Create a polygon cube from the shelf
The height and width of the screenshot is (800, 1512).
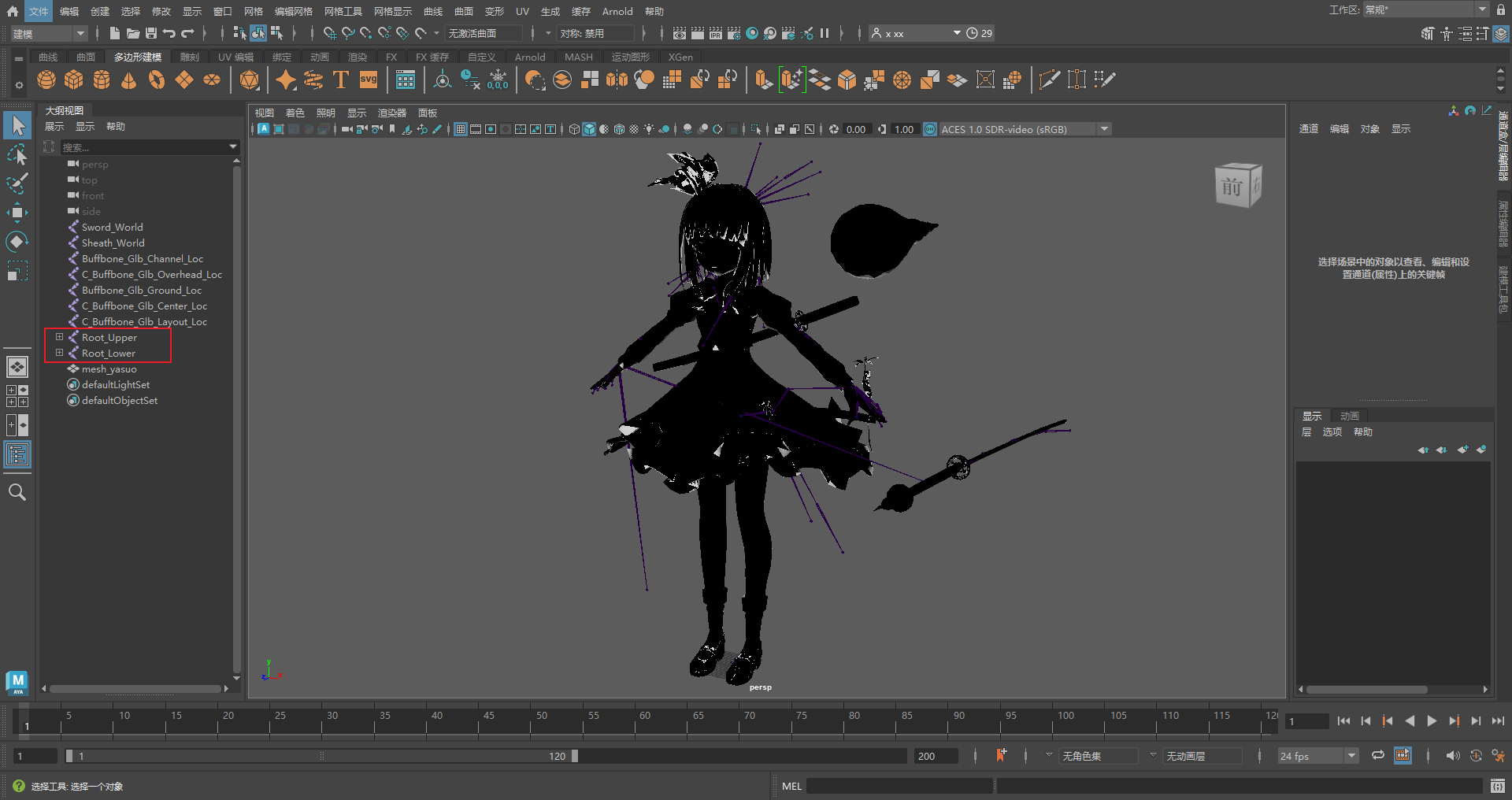tap(74, 80)
